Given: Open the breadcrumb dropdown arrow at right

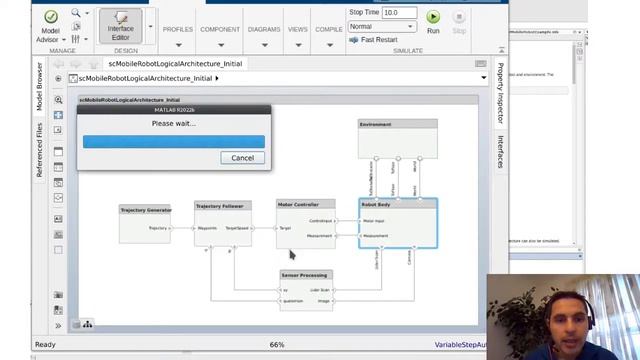Looking at the screenshot, I should (484, 78).
